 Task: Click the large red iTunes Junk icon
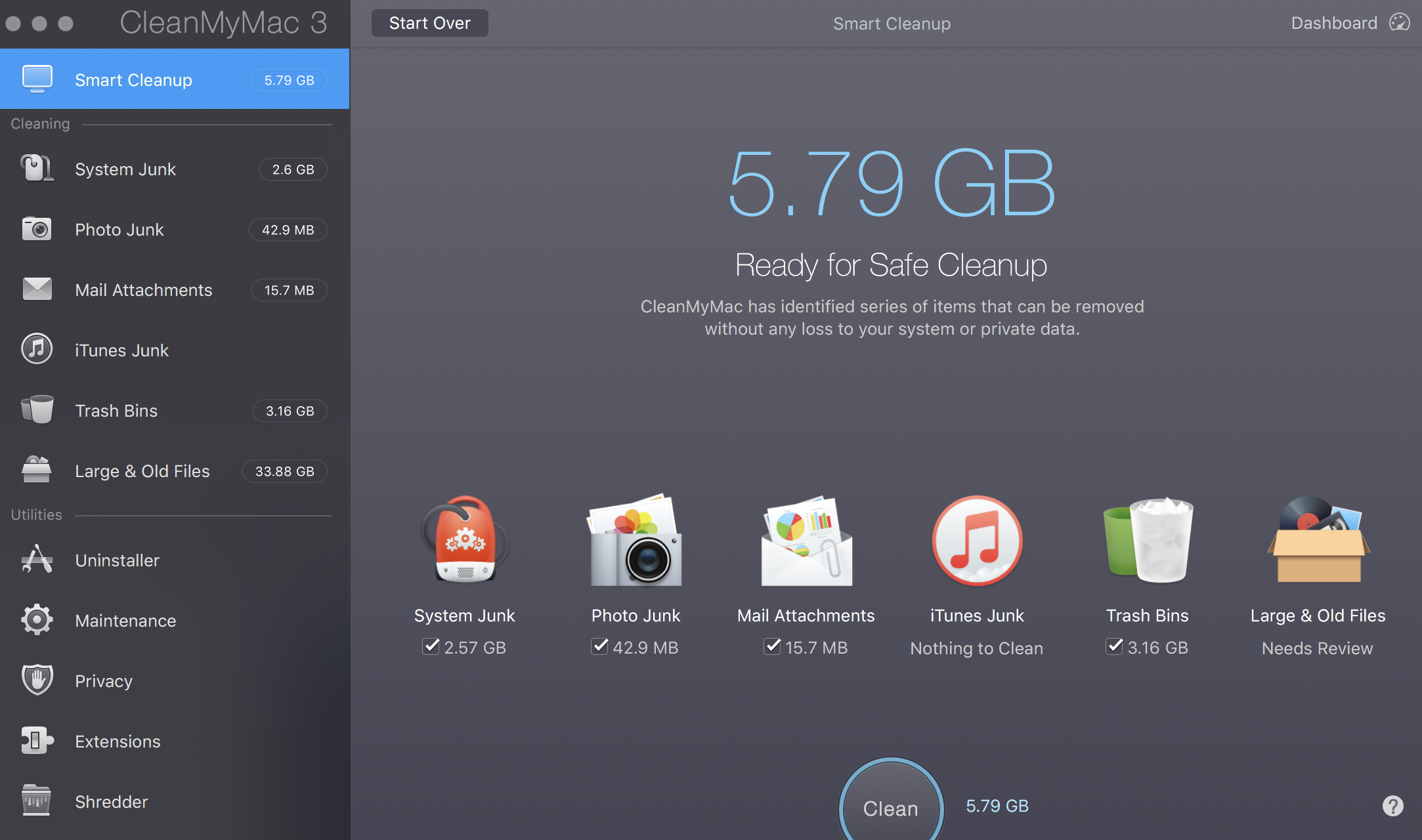coord(977,541)
